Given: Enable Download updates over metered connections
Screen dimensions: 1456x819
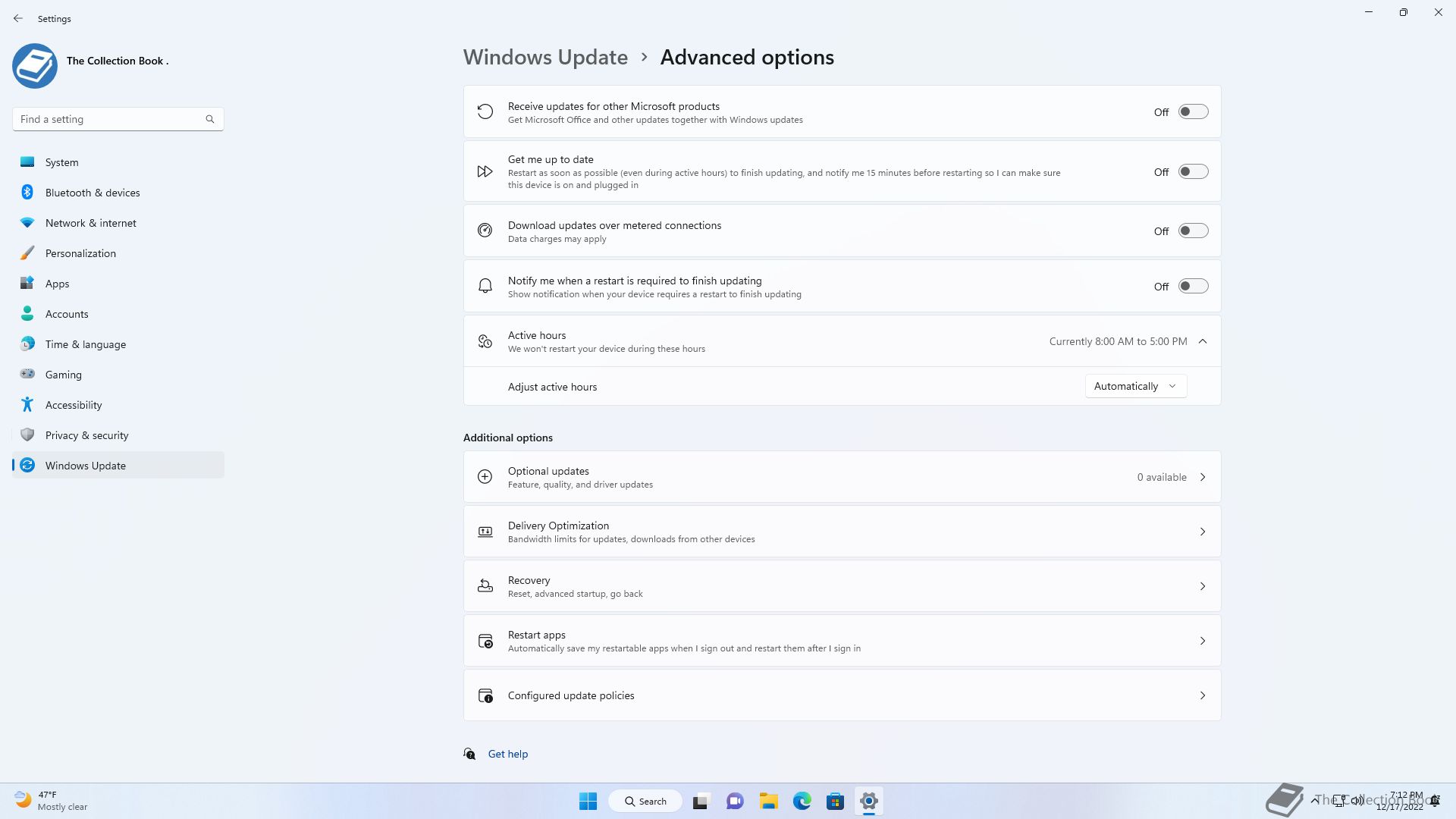Looking at the screenshot, I should click(x=1193, y=231).
